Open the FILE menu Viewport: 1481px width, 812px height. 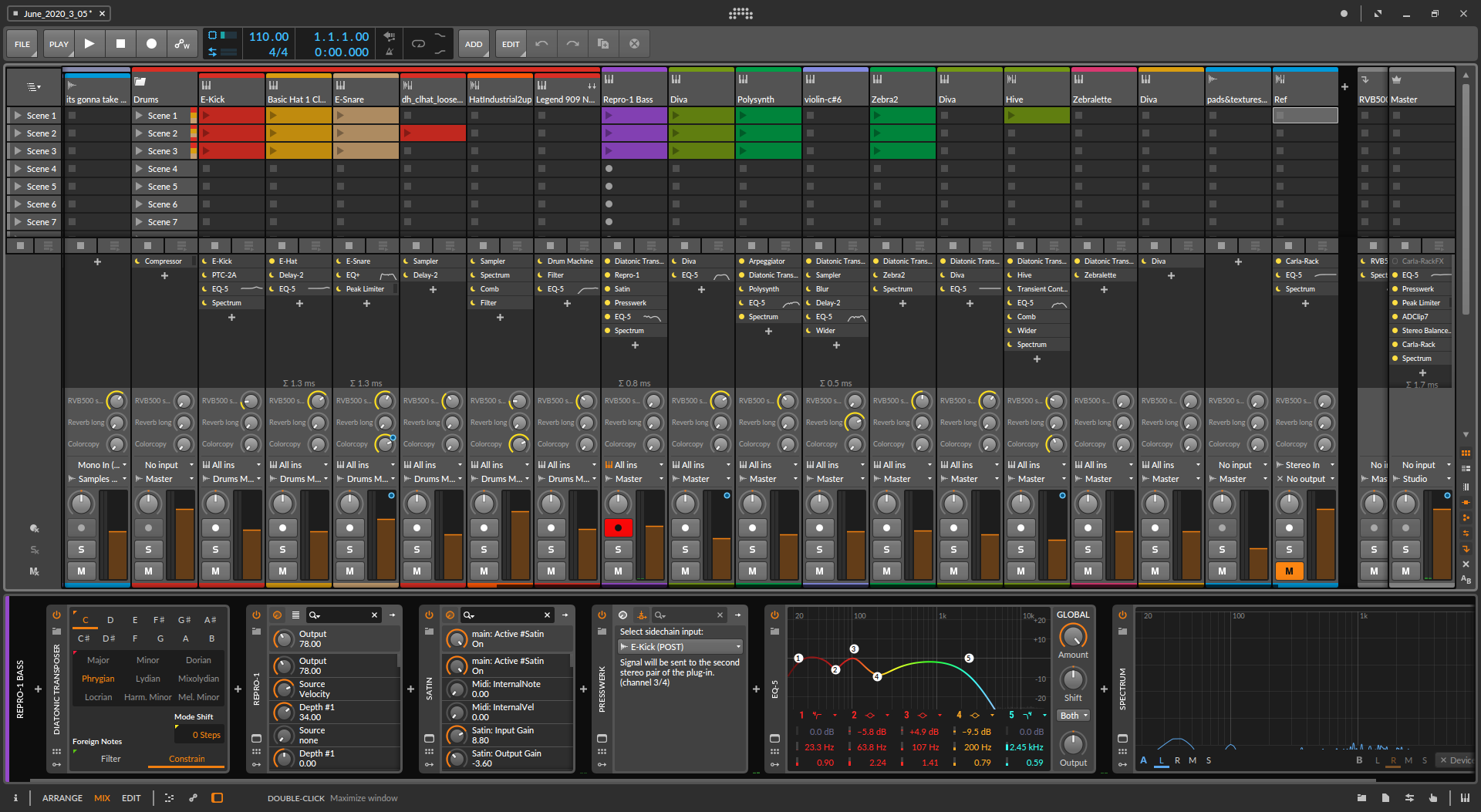tap(22, 44)
